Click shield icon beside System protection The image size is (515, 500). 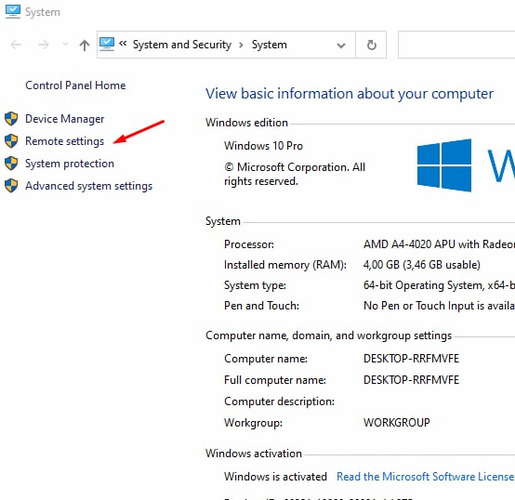(11, 163)
